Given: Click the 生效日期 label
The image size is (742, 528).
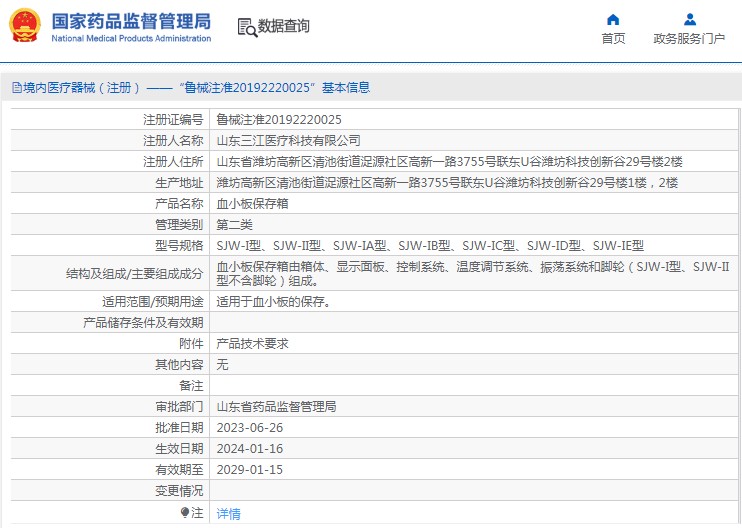Looking at the screenshot, I should pyautogui.click(x=179, y=449).
